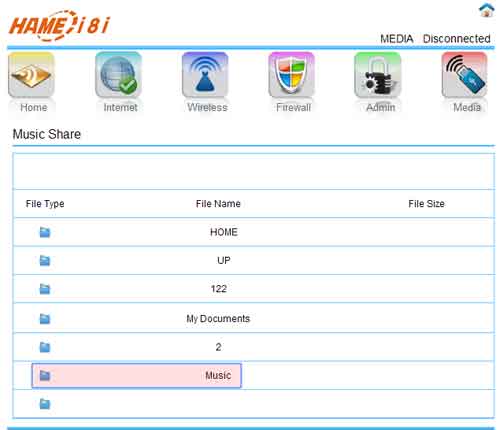Open the Home section icon

click(31, 75)
